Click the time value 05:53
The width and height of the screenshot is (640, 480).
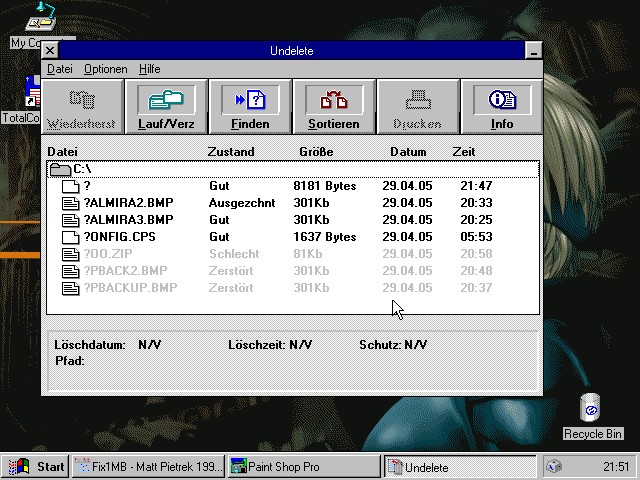pyautogui.click(x=476, y=237)
